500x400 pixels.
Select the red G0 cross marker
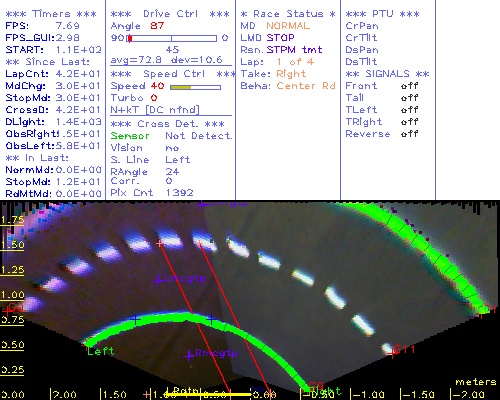7,310
